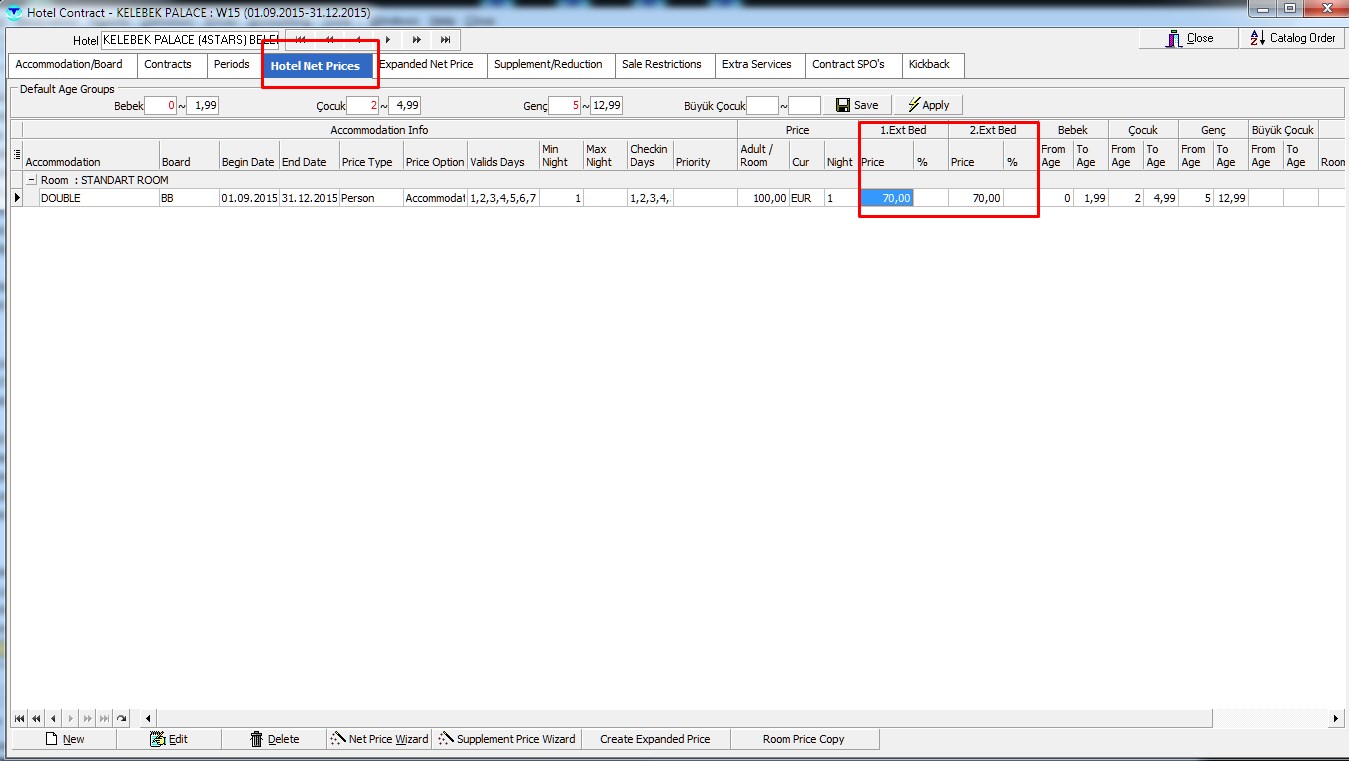This screenshot has height=761, width=1349.
Task: Apply the default age groups
Action: [927, 105]
